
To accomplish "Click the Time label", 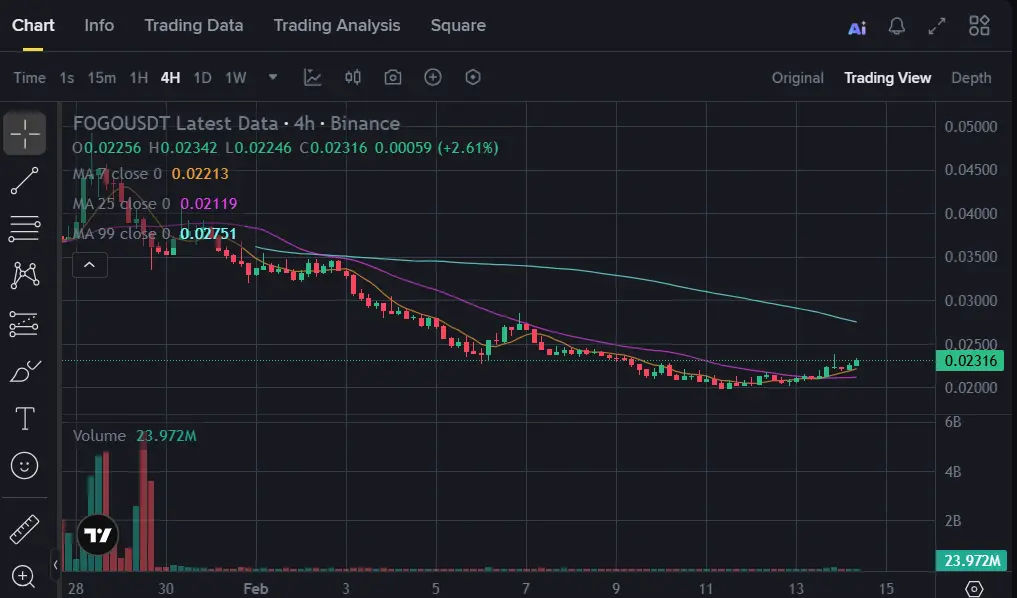I will [30, 78].
